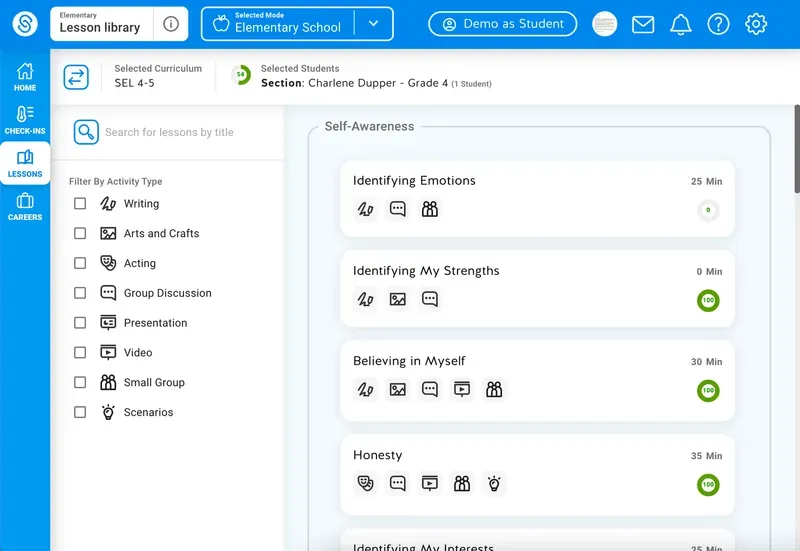Click arts and crafts icon on Believing in Myself
This screenshot has height=551, width=800.
(397, 390)
